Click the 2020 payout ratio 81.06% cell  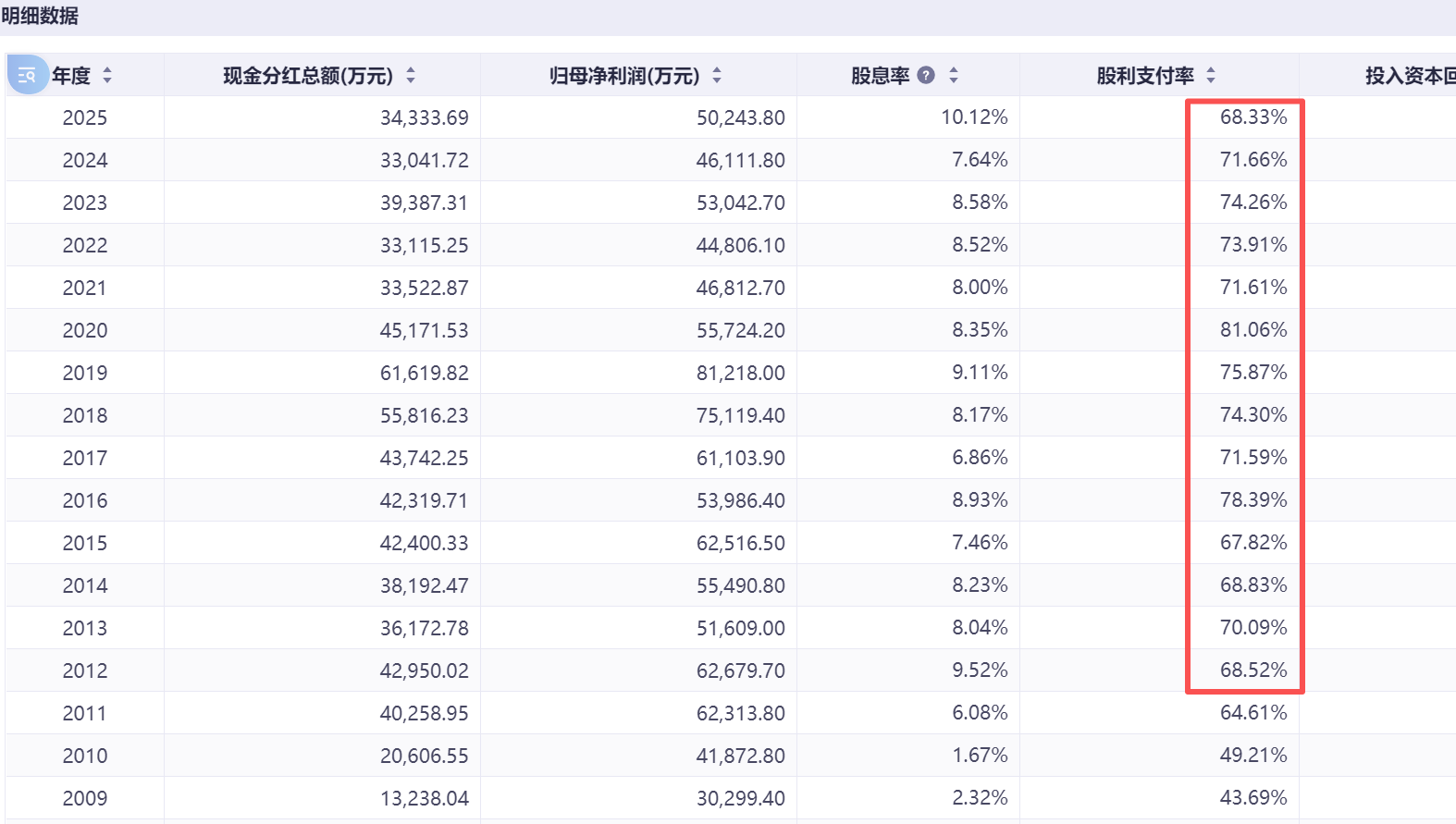point(1253,330)
